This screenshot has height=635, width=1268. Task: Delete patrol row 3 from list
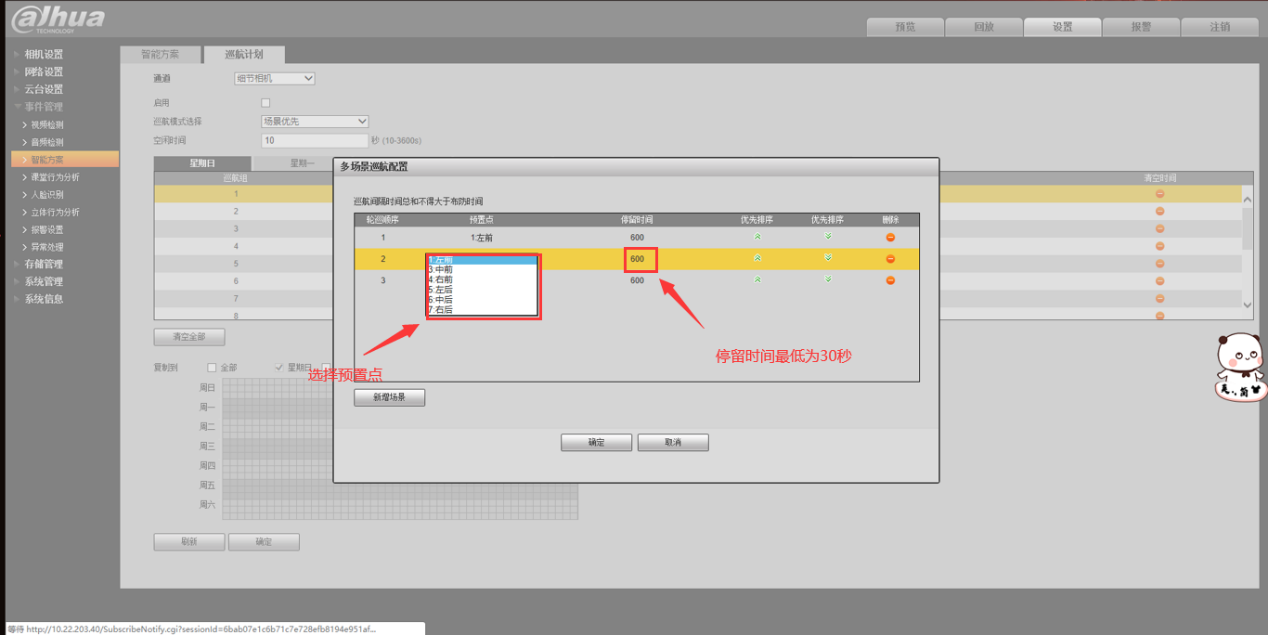point(890,281)
